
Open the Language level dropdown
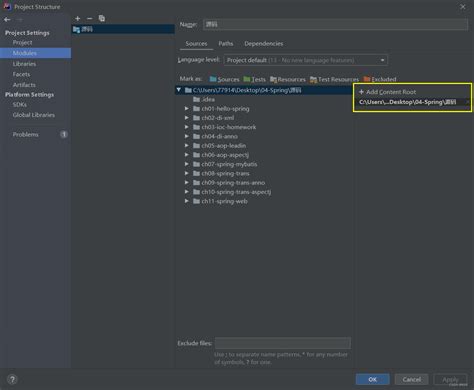pyautogui.click(x=306, y=60)
